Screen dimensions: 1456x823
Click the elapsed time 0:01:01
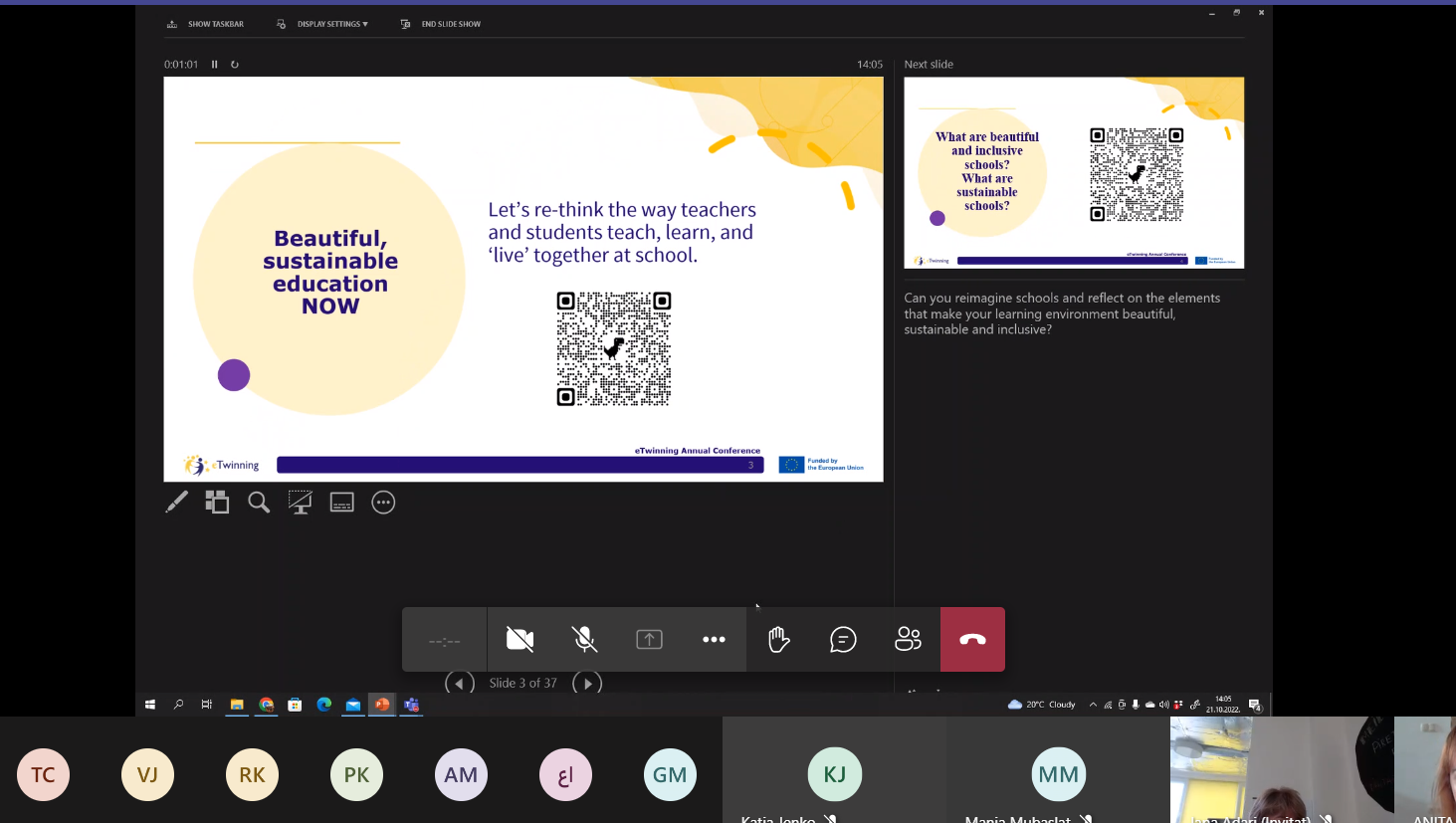click(x=181, y=64)
